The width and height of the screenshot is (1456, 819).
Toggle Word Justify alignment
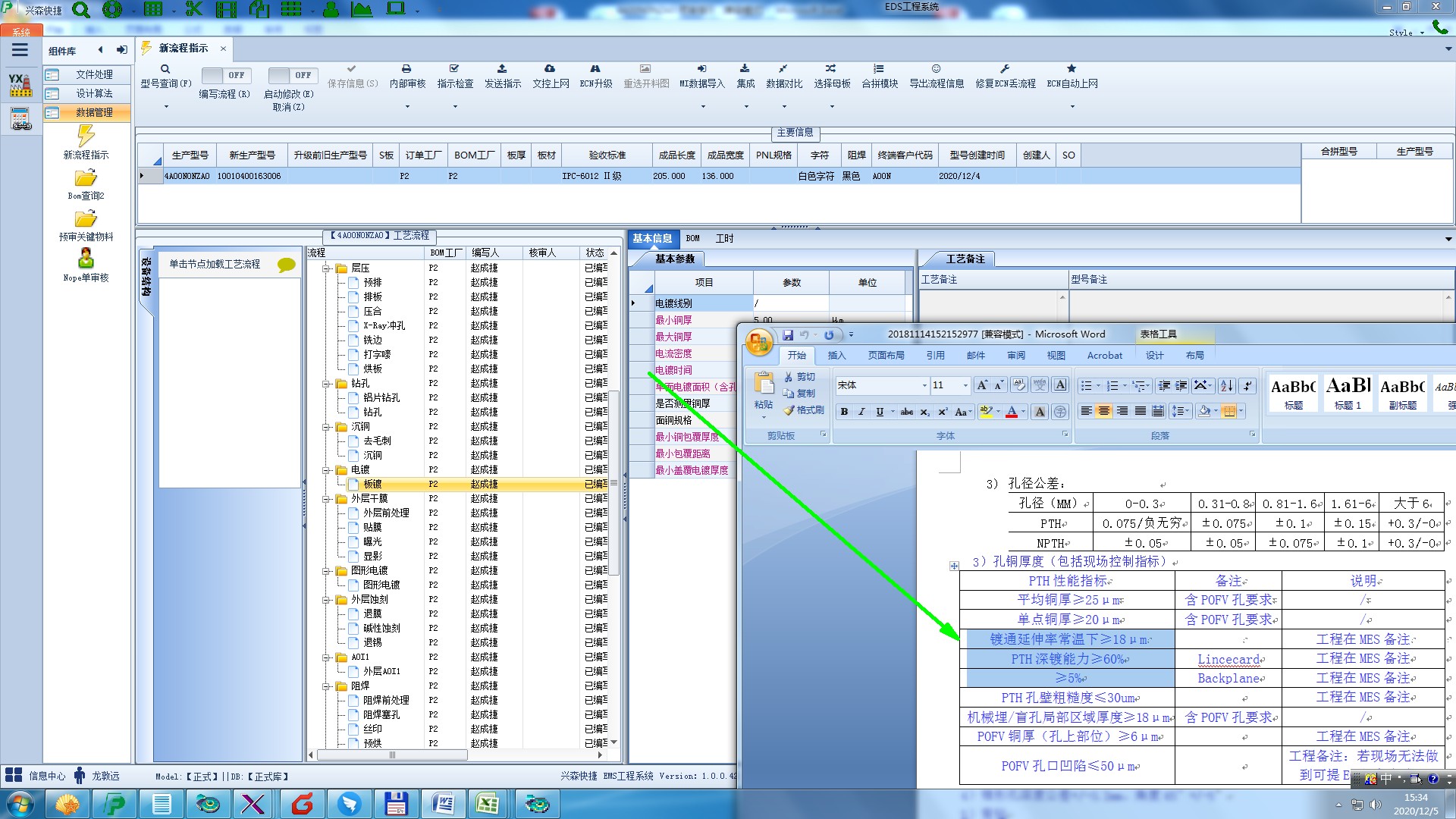click(1140, 412)
